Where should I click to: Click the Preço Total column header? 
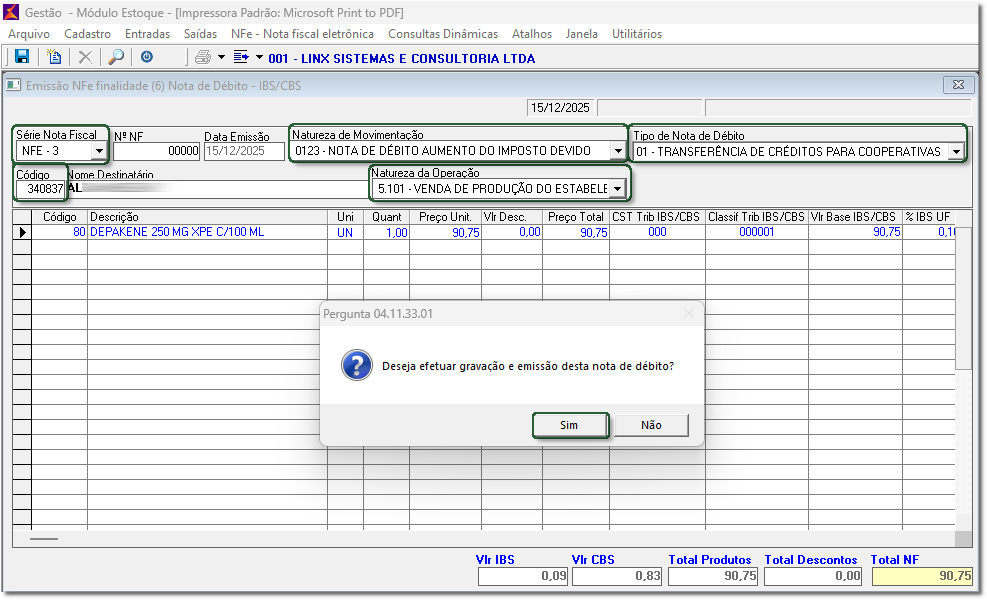(x=576, y=217)
